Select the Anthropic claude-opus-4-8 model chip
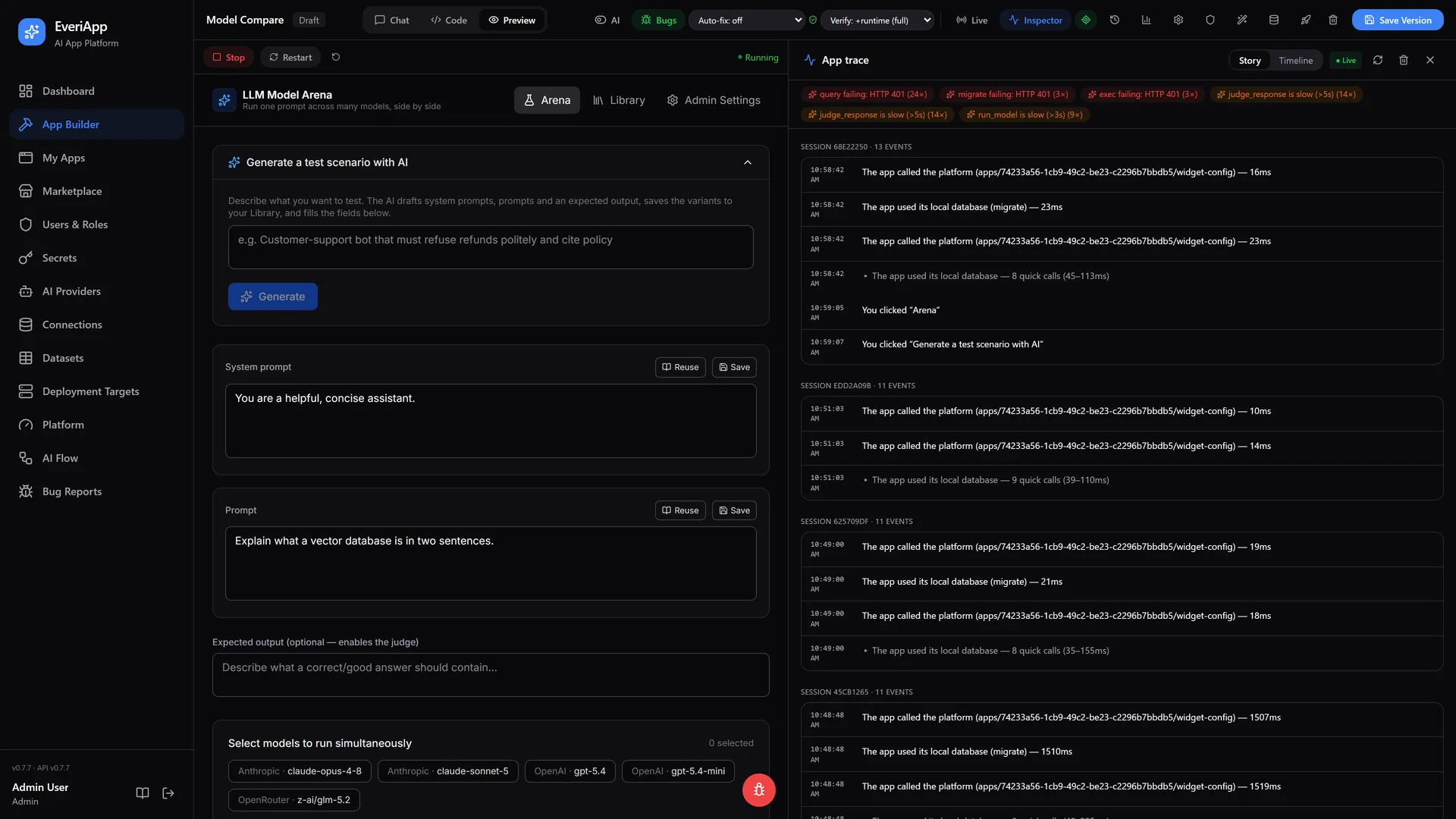Screen dimensions: 1456x819 (x=300, y=771)
